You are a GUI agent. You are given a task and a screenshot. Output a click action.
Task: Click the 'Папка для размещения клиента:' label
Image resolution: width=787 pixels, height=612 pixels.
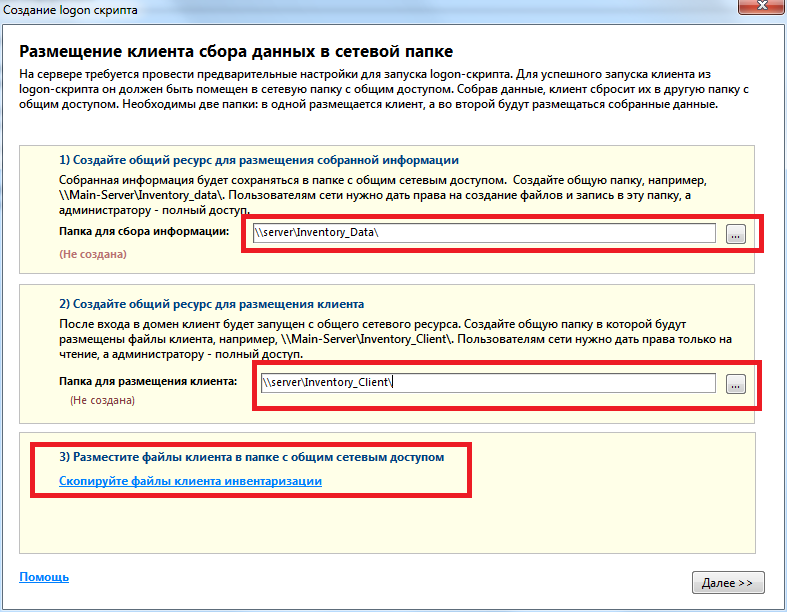(148, 381)
